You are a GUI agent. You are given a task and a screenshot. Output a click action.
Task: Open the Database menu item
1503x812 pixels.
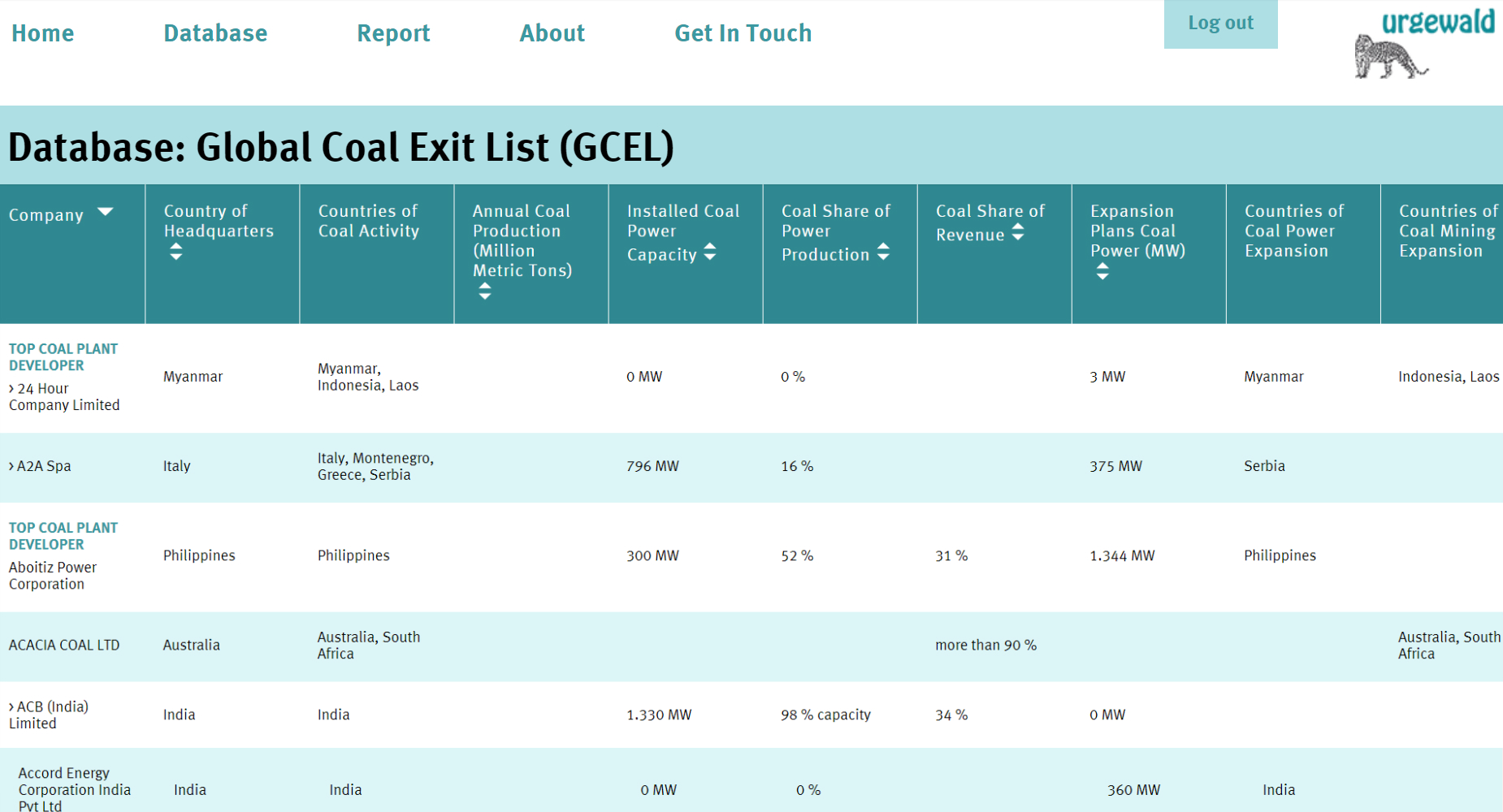coord(215,33)
